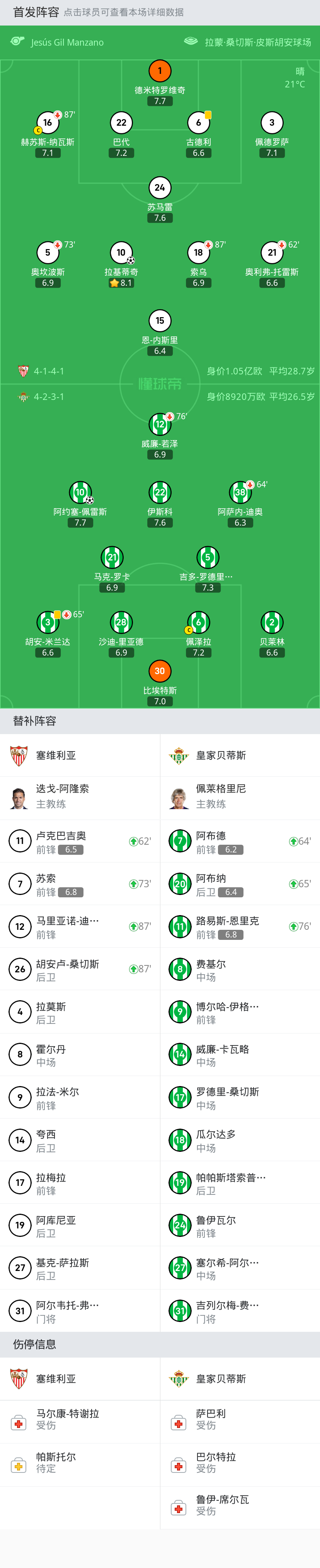Tap Betis crest beside 4-2-3-1 formation
320x1568 pixels.
click(23, 397)
